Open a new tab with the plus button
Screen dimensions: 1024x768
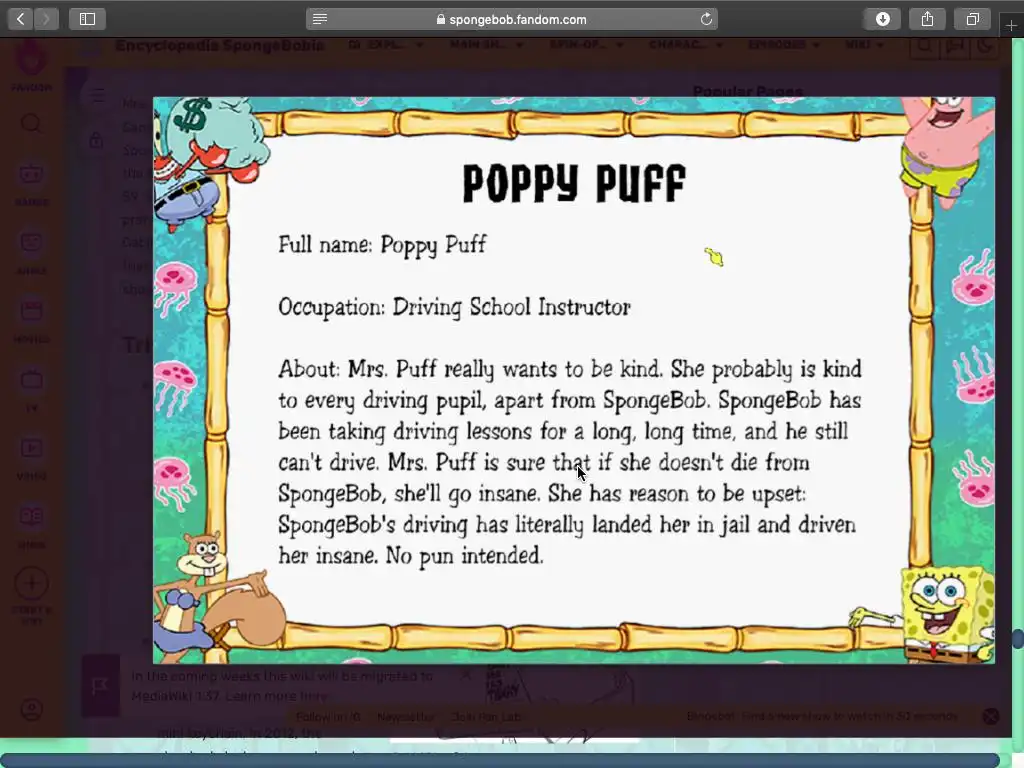coord(1011,25)
